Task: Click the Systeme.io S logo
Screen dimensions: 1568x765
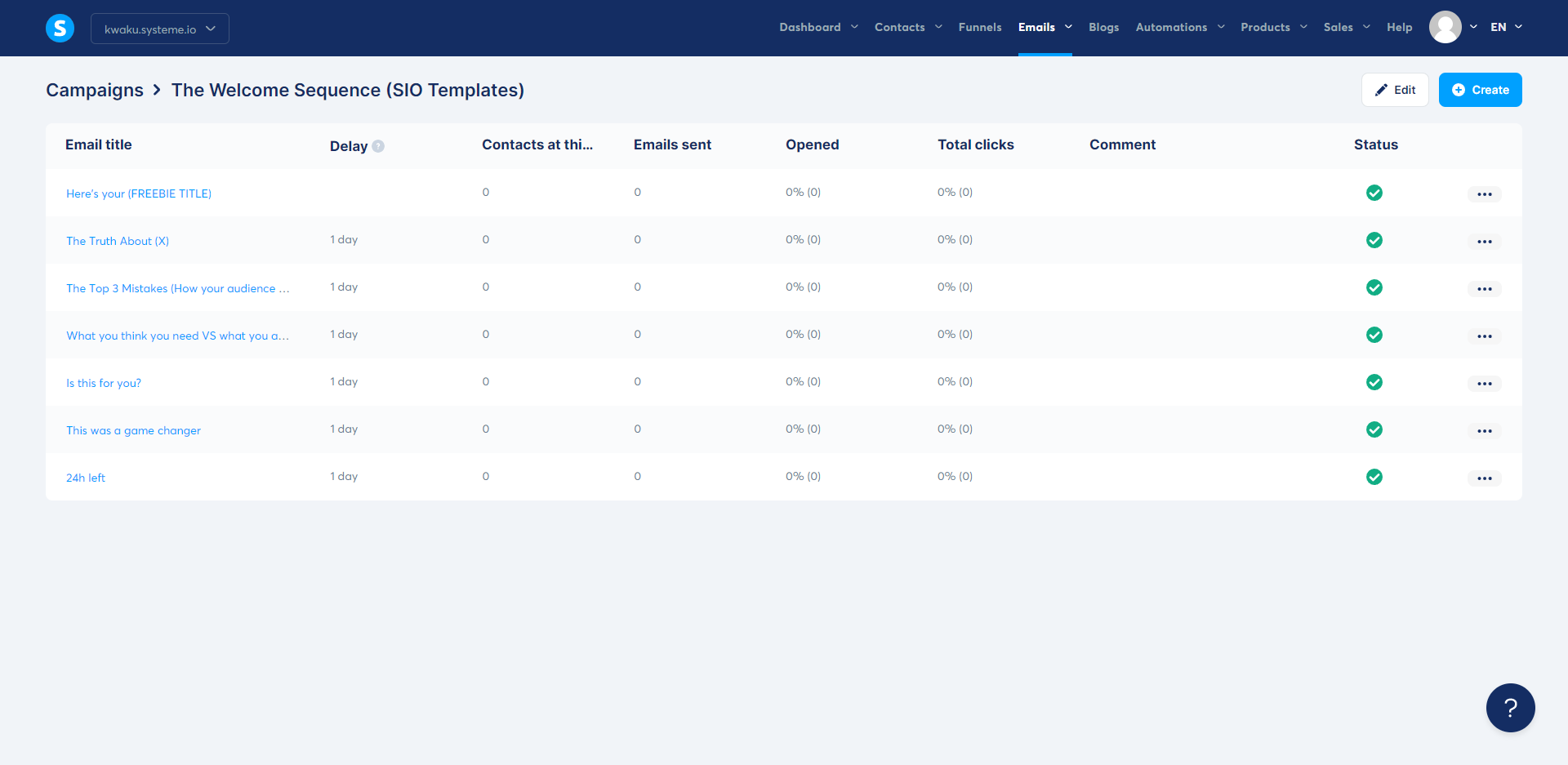Action: coord(60,29)
